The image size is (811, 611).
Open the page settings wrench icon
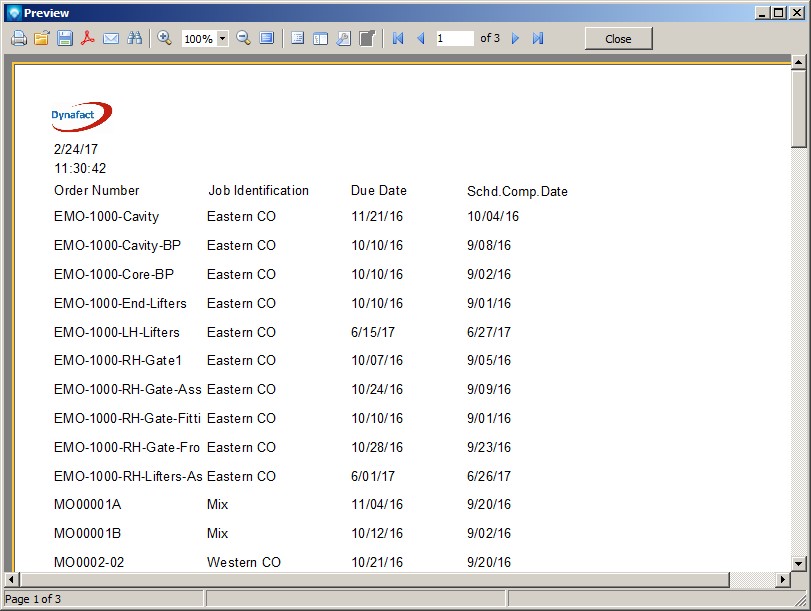[343, 38]
